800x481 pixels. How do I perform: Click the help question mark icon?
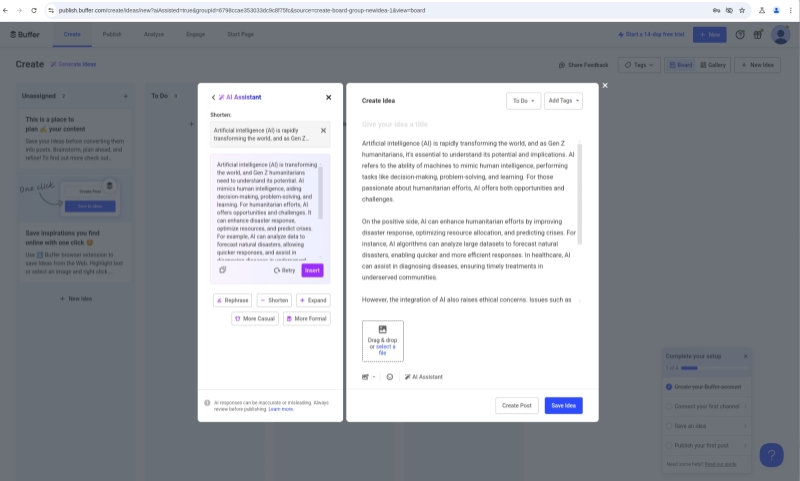point(739,34)
